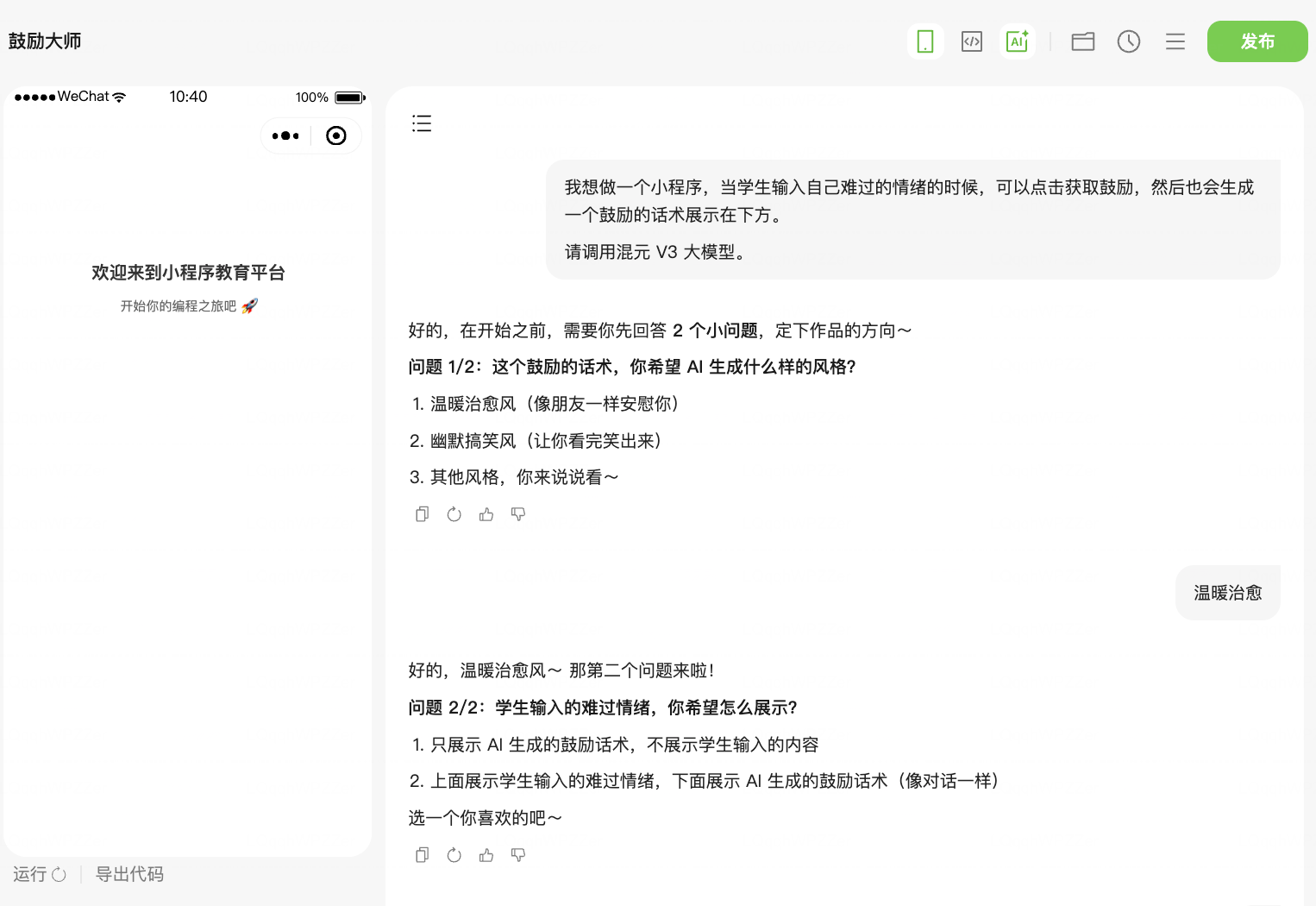Thumbs down the 问题 2/2 reply

click(x=518, y=855)
